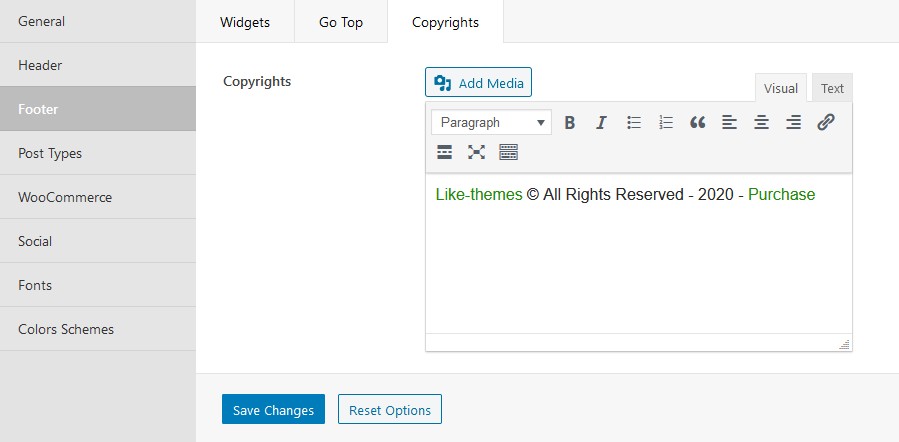The height and width of the screenshot is (442, 899).
Task: Click the Like-themes link in editor
Action: [479, 194]
